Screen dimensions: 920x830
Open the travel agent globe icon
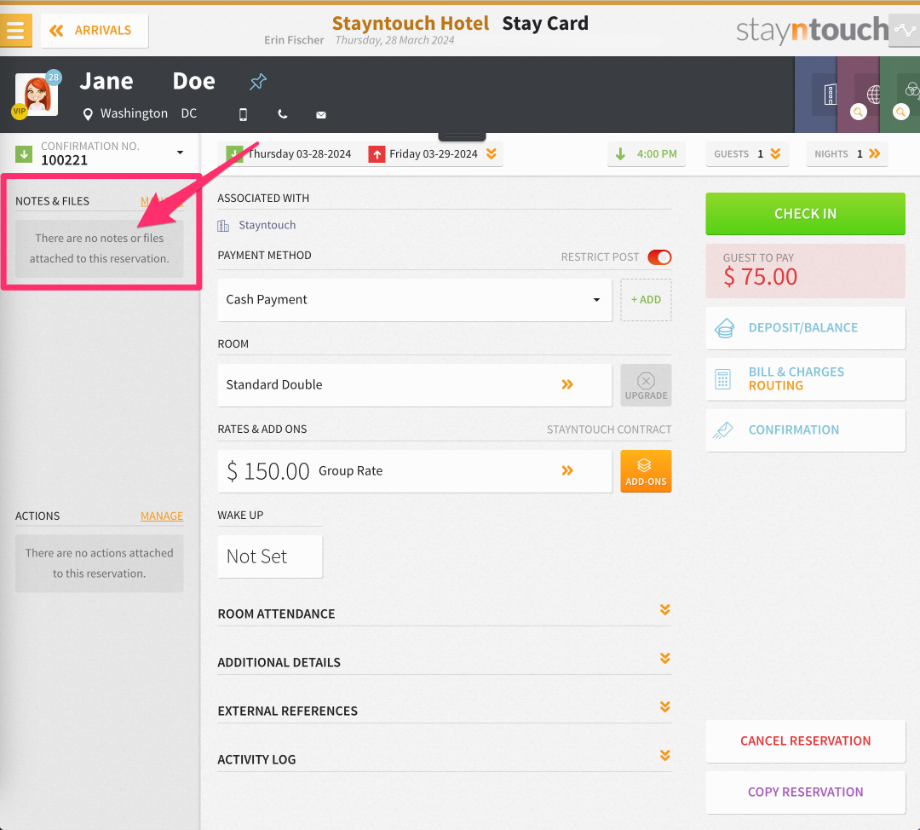(x=874, y=94)
